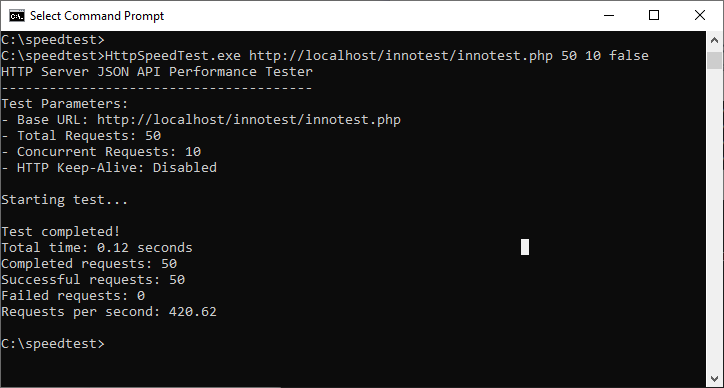Click the vertical scrollbar thumb
The width and height of the screenshot is (724, 388).
tap(714, 60)
